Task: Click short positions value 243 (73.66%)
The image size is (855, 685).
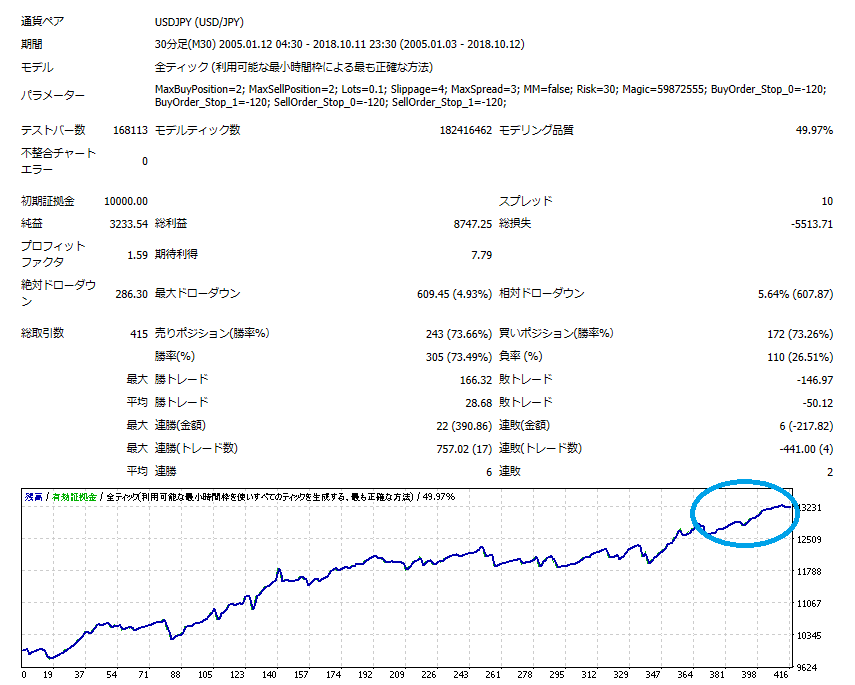Action: click(x=459, y=334)
